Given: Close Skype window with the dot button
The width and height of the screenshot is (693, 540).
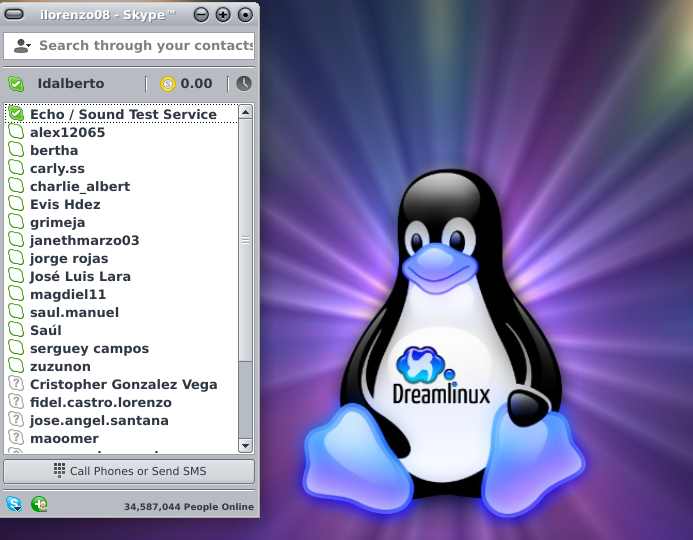Looking at the screenshot, I should tap(245, 15).
